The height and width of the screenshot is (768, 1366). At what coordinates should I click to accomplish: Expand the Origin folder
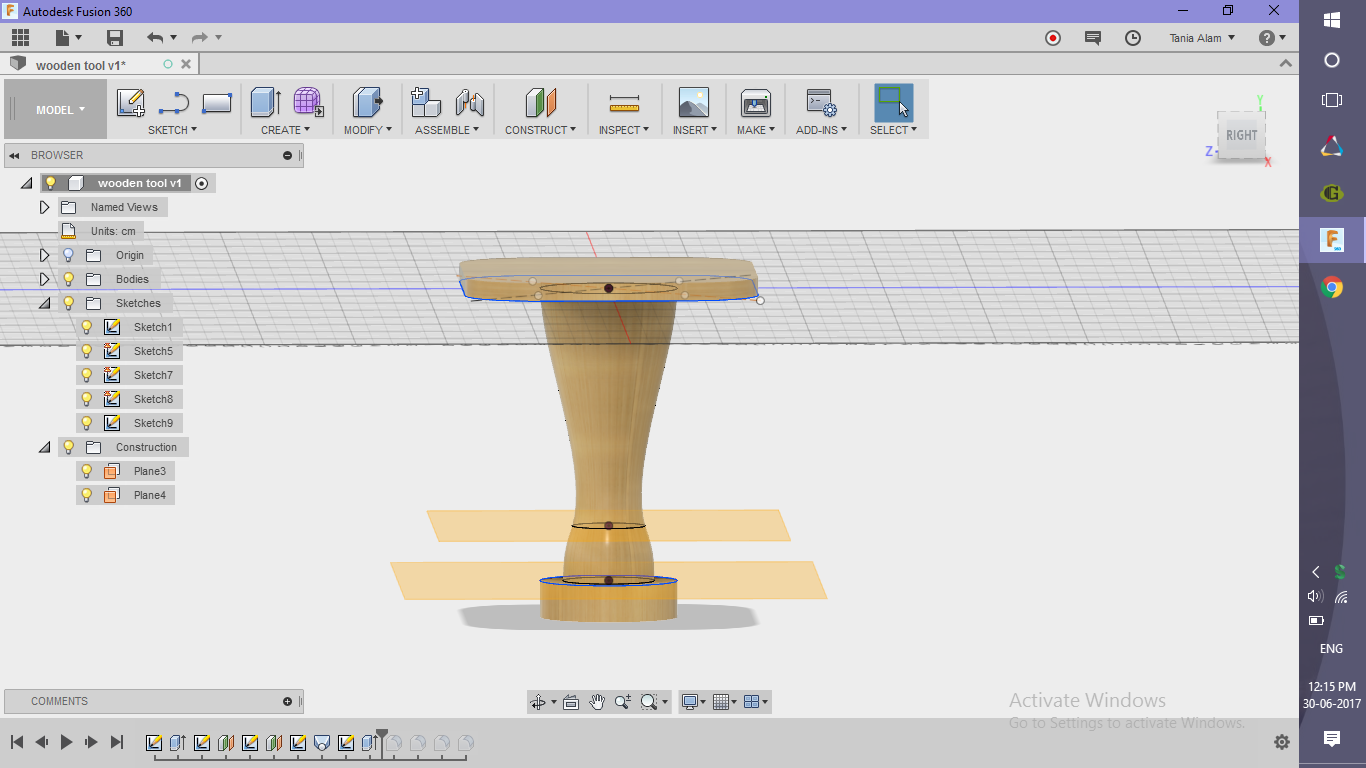pos(44,255)
